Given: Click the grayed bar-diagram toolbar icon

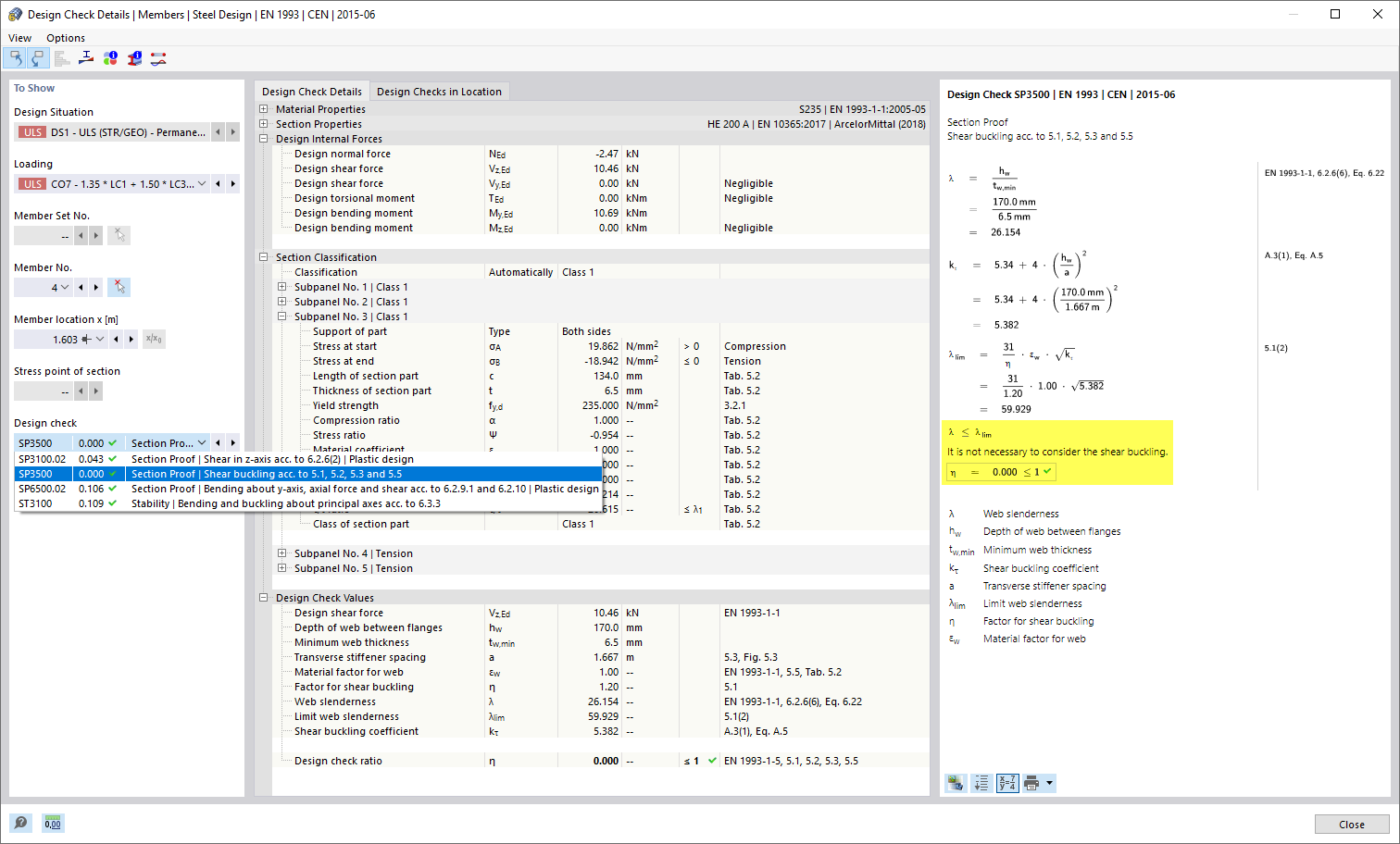Looking at the screenshot, I should point(62,58).
